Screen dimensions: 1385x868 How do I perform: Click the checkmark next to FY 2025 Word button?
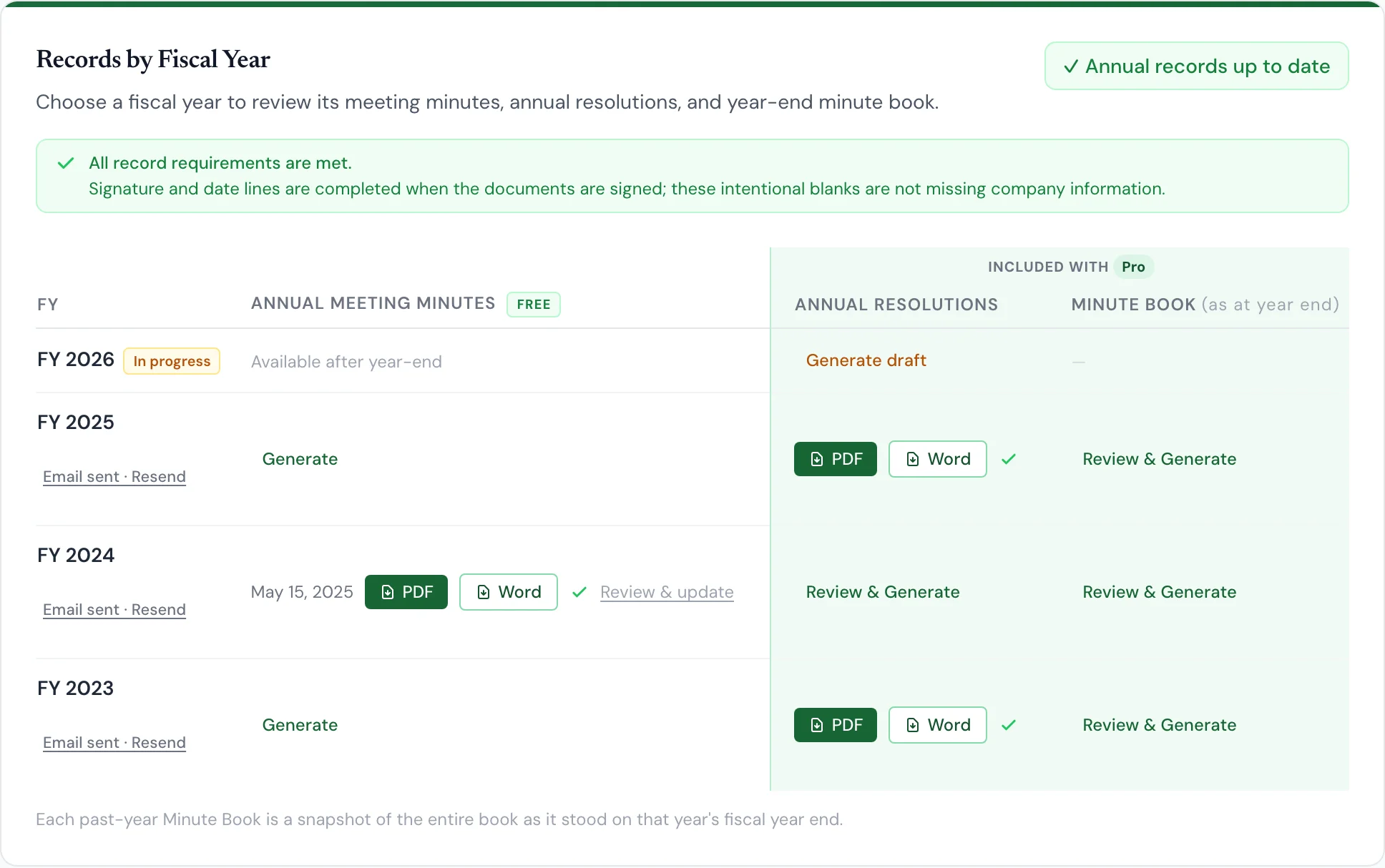[1009, 459]
